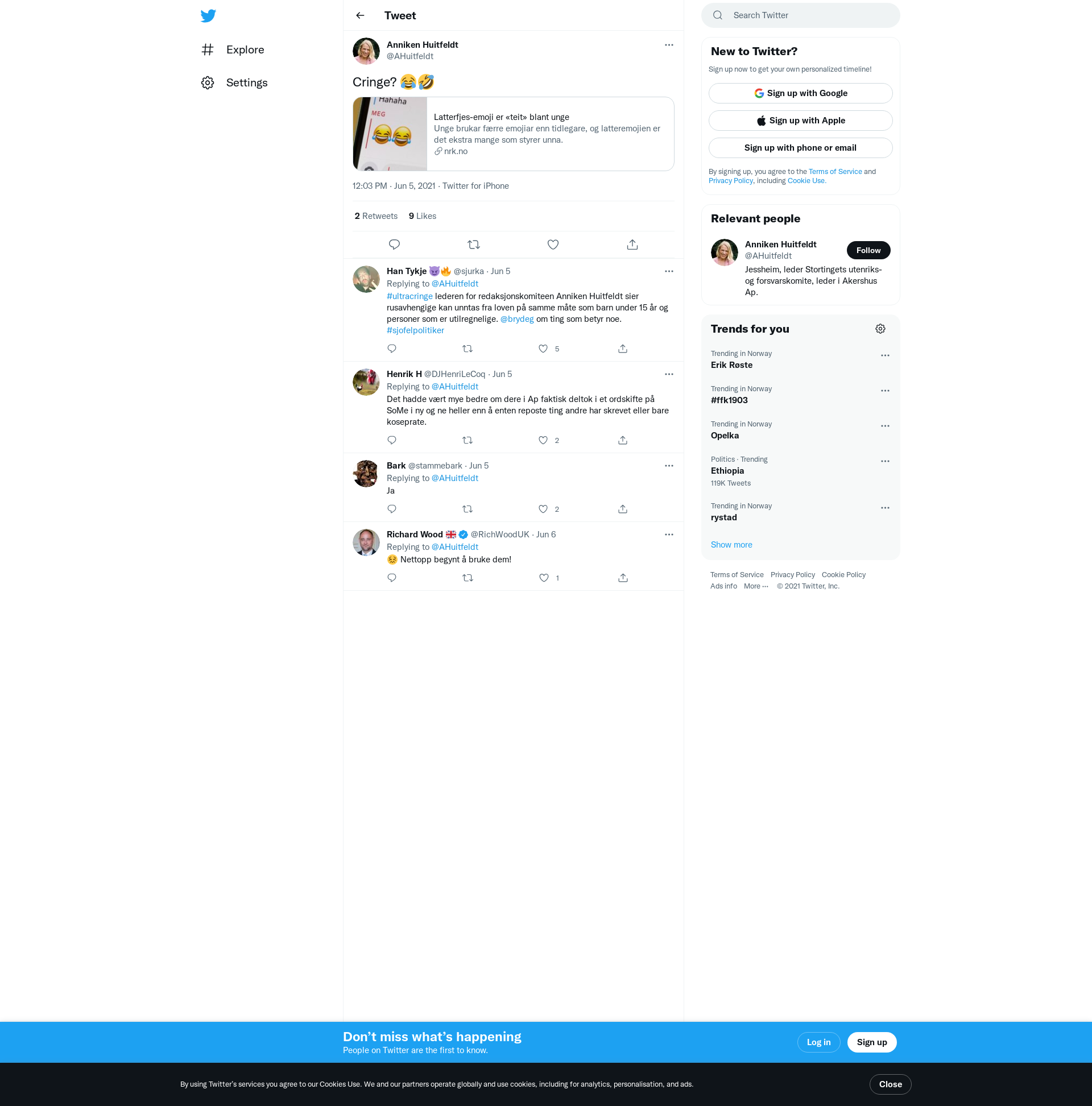1092x1106 pixels.
Task: Open options for Ethiopia trend
Action: (885, 461)
